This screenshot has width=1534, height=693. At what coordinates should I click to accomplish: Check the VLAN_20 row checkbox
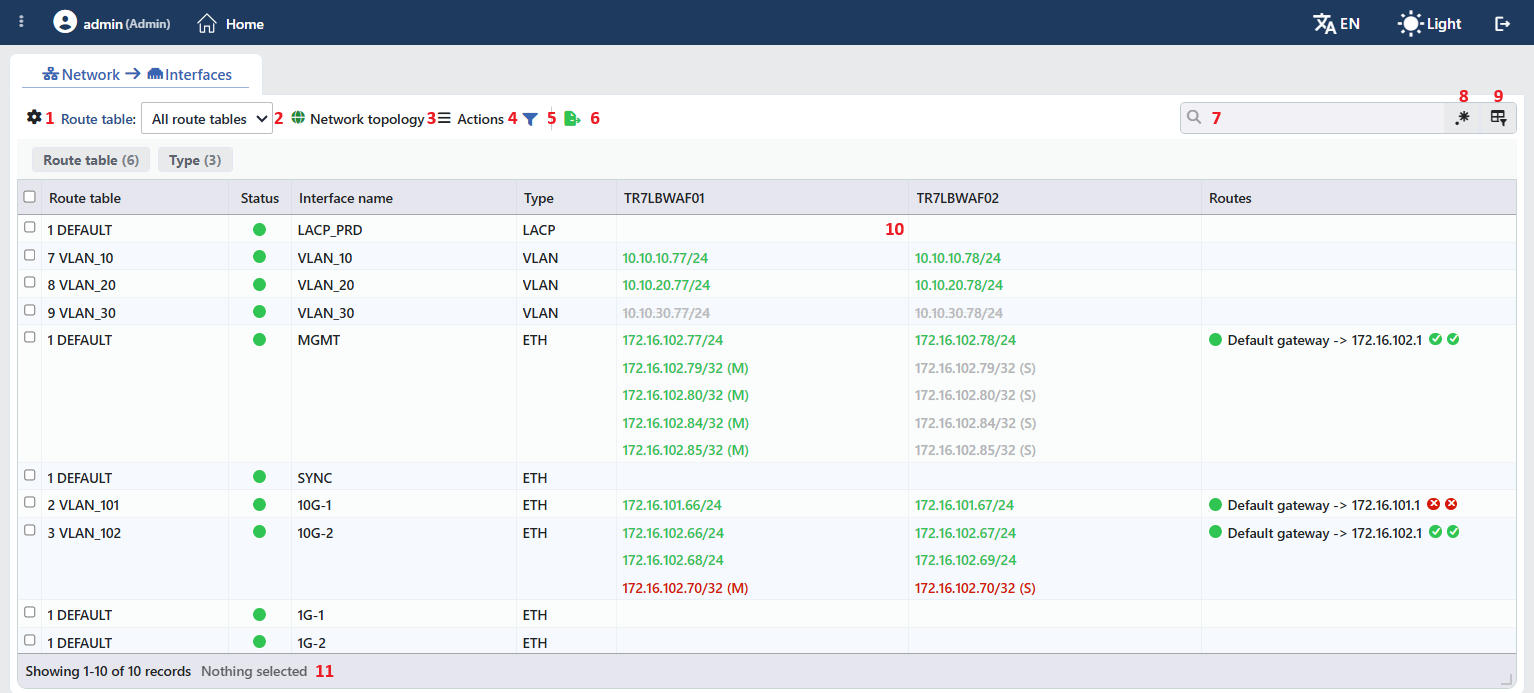[x=29, y=283]
